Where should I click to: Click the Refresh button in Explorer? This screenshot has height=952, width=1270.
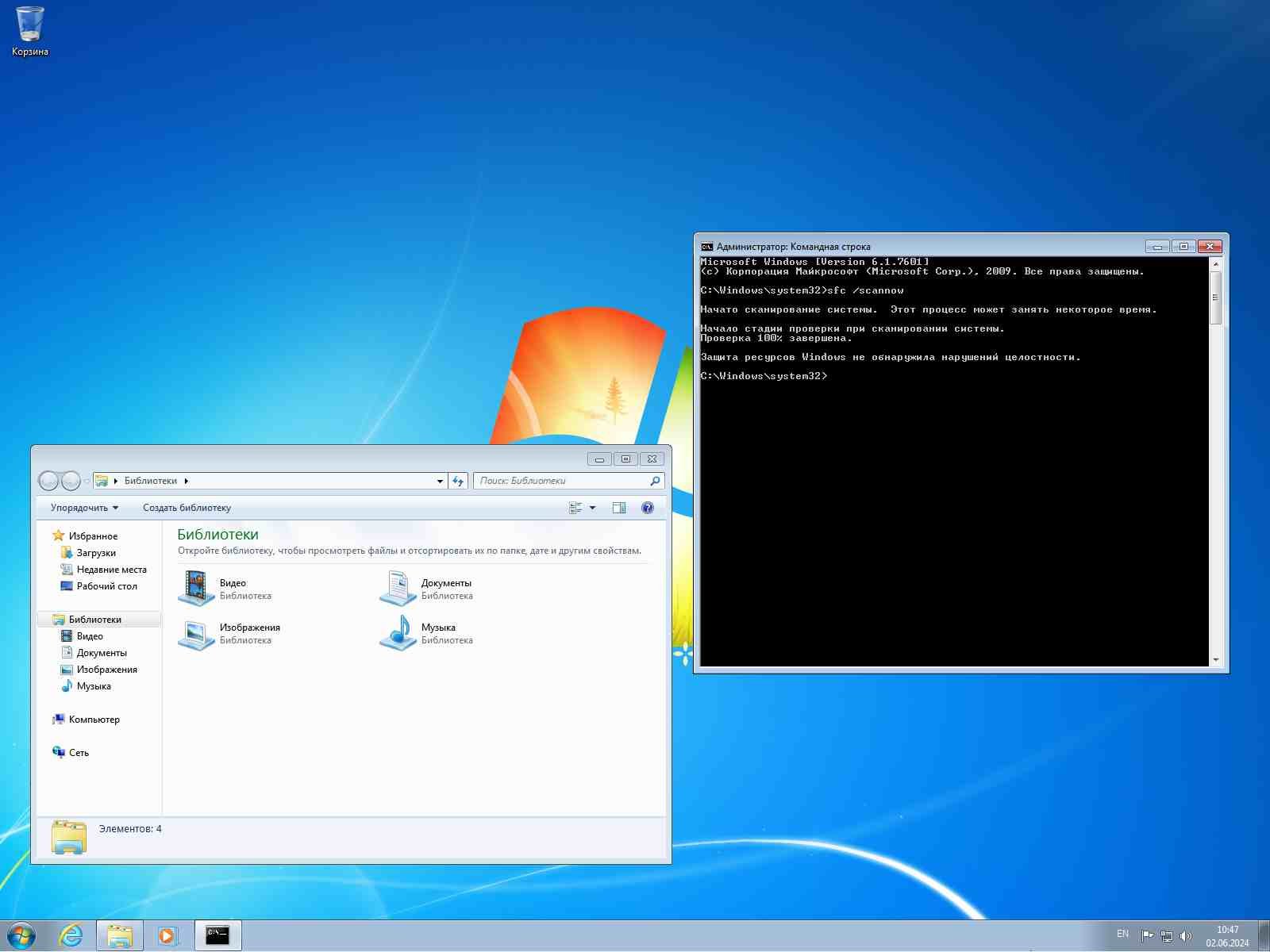tap(458, 481)
